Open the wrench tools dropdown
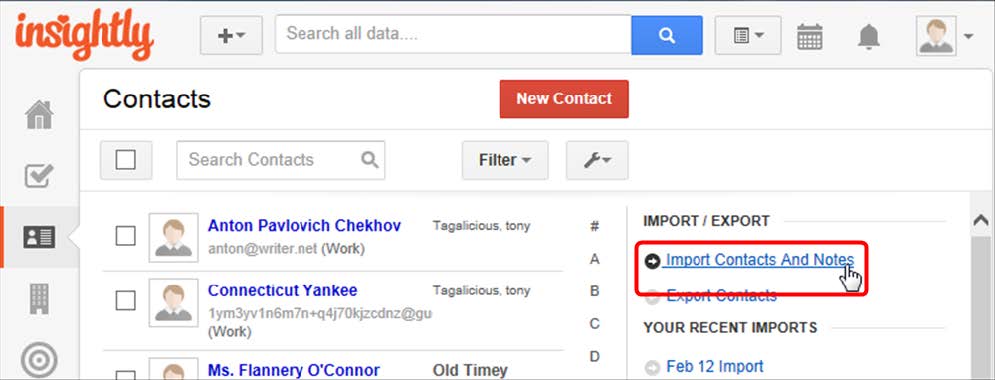This screenshot has height=380, width=995. 597,161
